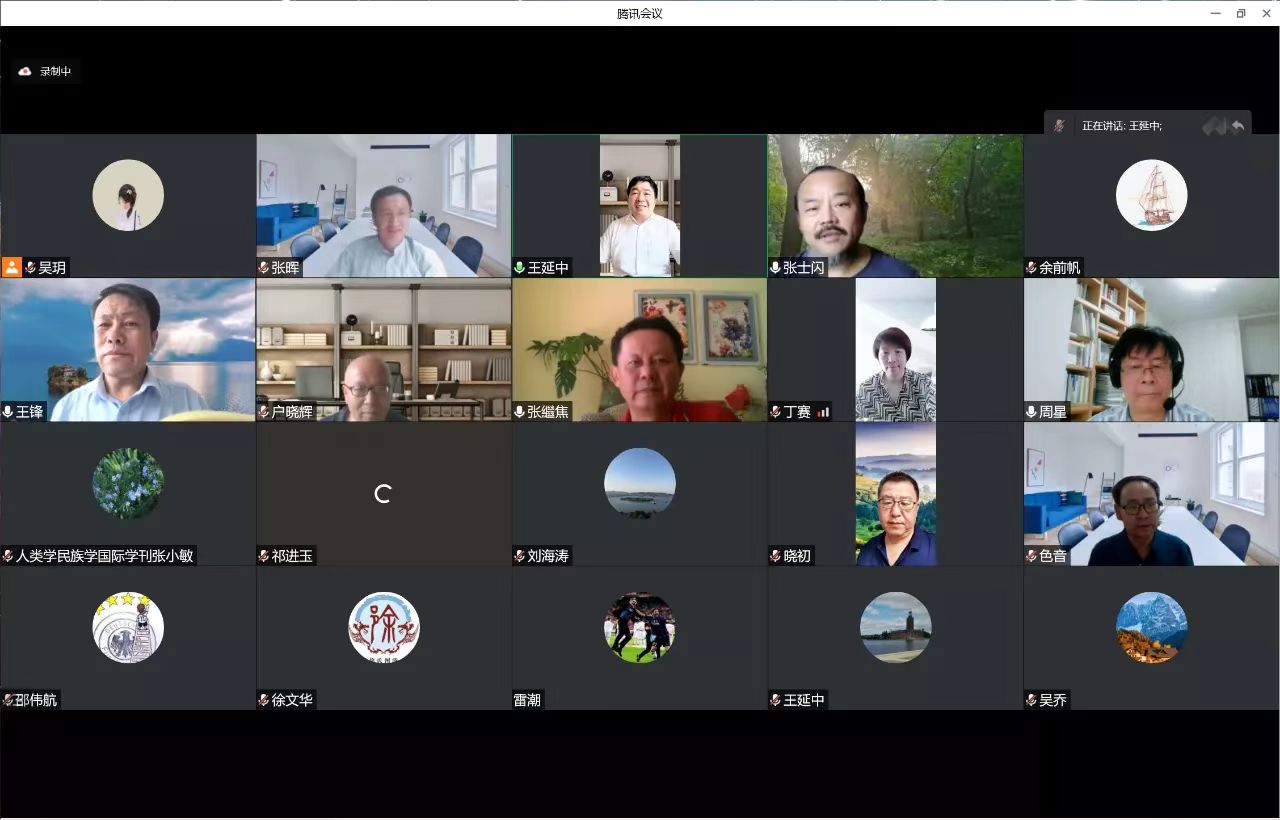
Task: Click the muted microphone icon in the speaking bar
Action: coord(1060,126)
